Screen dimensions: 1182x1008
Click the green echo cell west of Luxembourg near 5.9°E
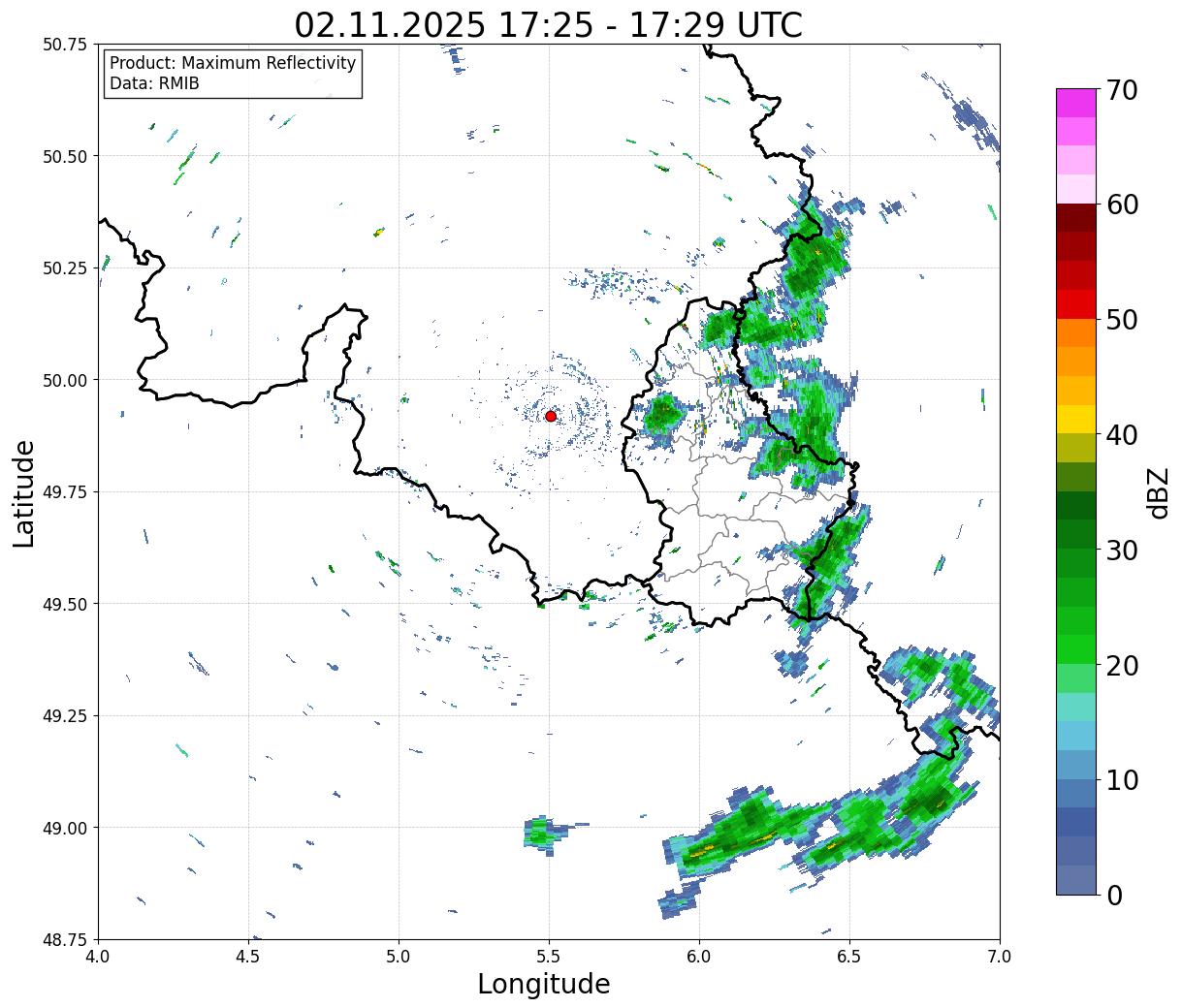pyautogui.click(x=664, y=415)
